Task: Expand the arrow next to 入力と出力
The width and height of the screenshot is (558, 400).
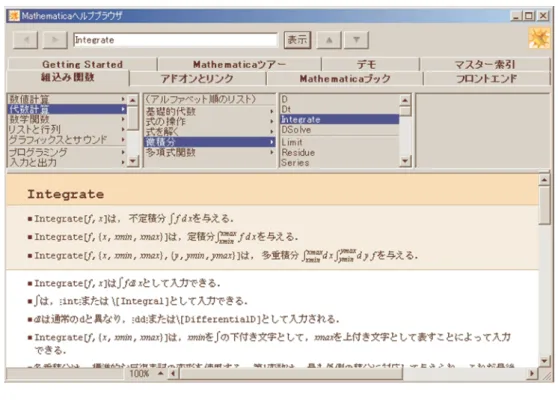Action: click(123, 162)
